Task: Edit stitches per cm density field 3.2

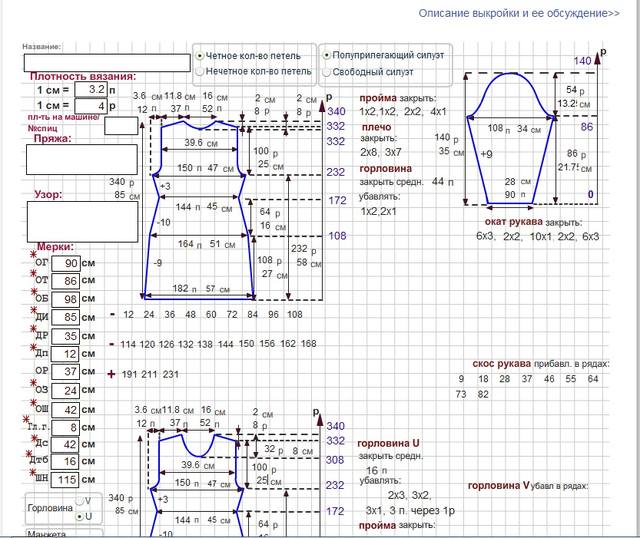Action: pos(91,89)
